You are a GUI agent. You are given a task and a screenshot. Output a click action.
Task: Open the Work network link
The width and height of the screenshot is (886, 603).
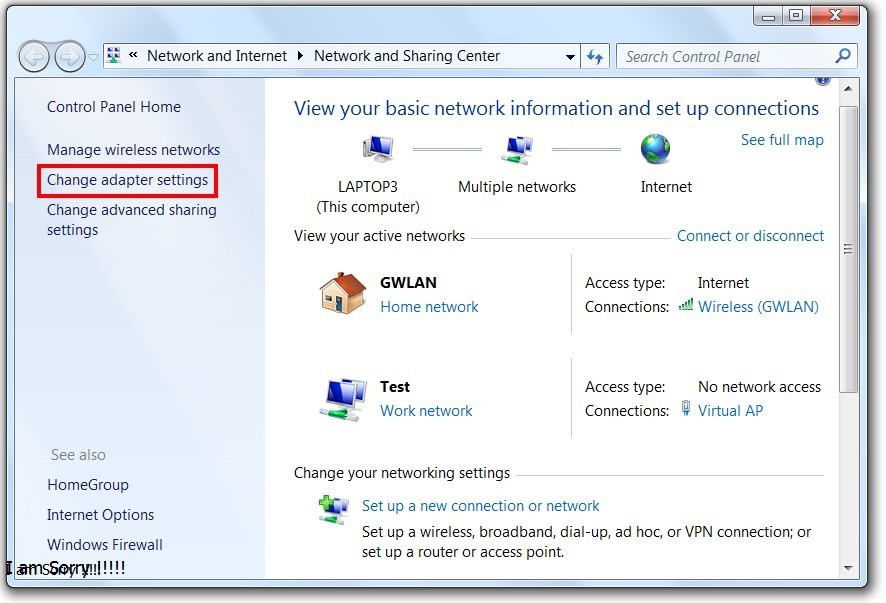click(426, 411)
